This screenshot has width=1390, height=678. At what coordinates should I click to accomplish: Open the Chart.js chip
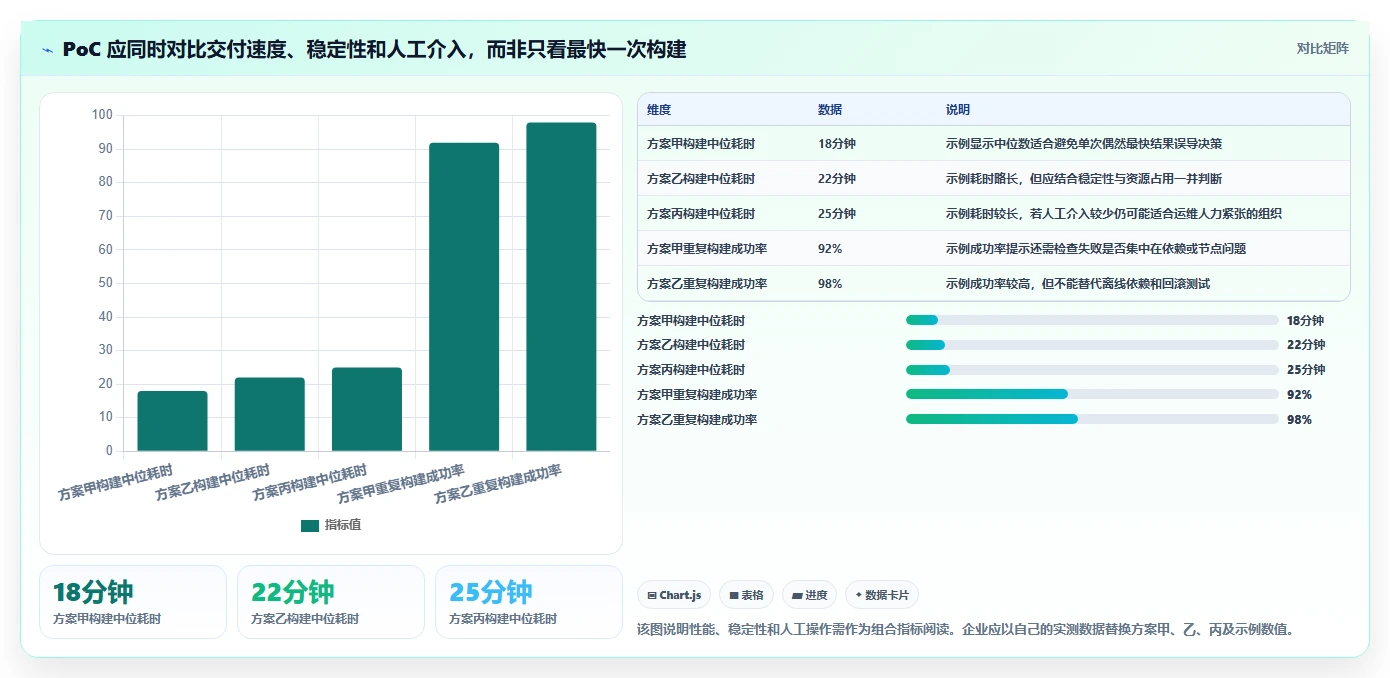tap(675, 595)
